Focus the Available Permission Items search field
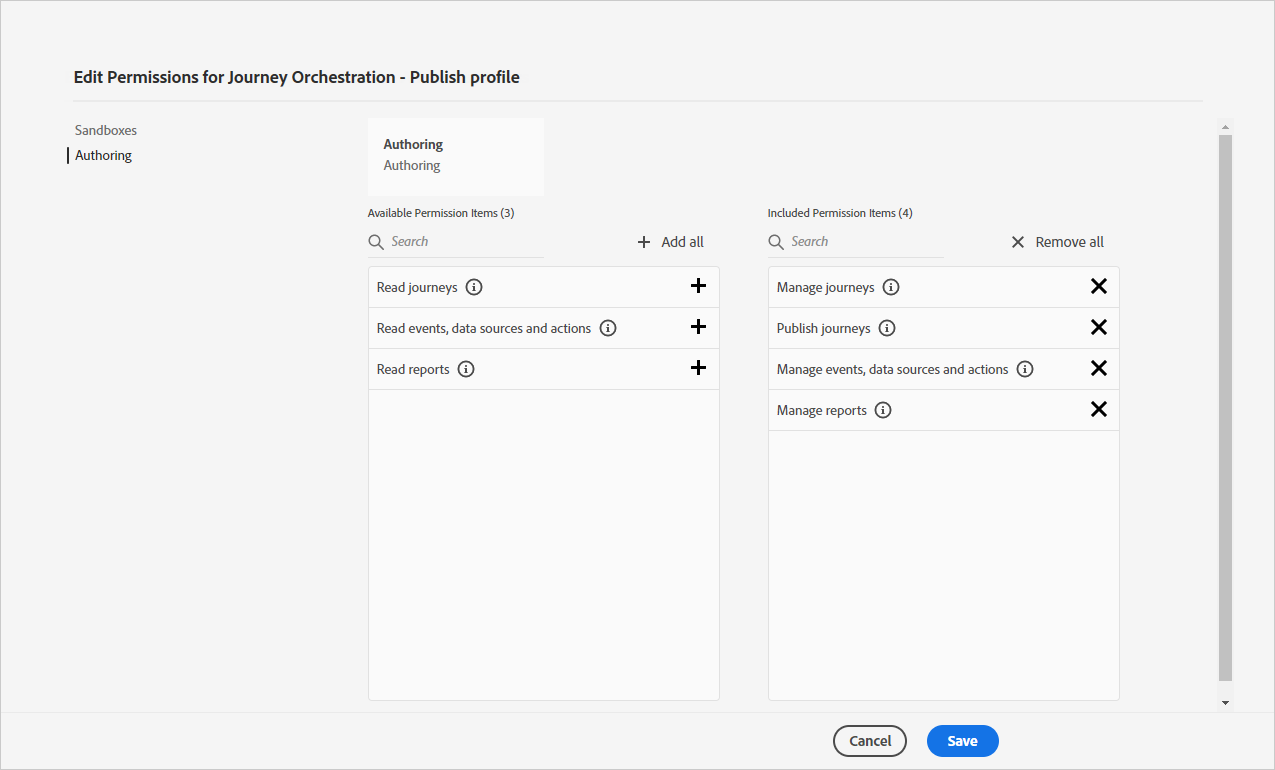 point(465,242)
